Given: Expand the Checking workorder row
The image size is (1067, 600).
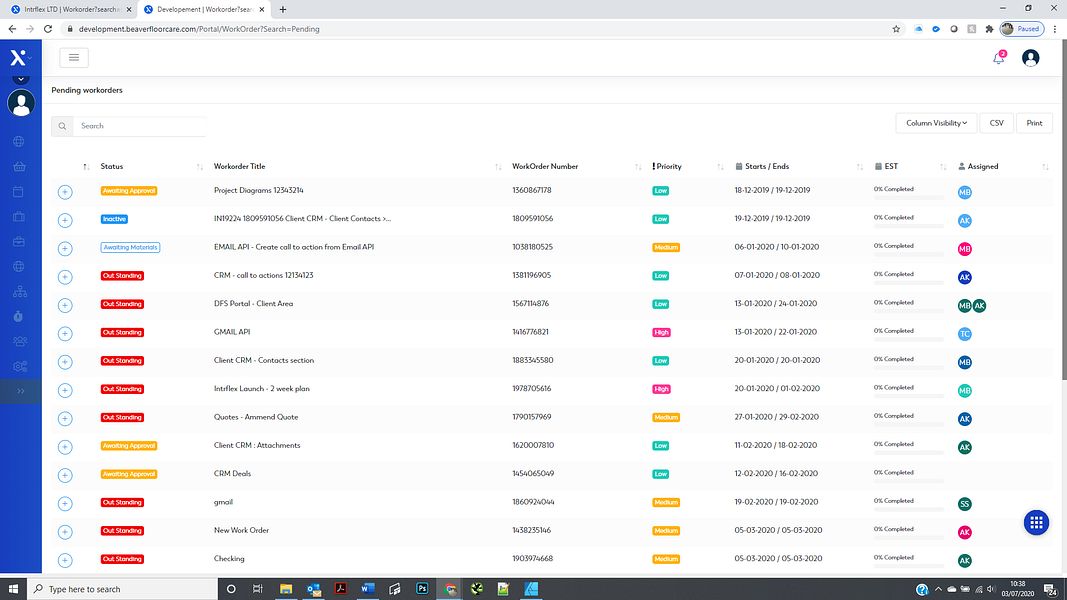Looking at the screenshot, I should pyautogui.click(x=65, y=561).
